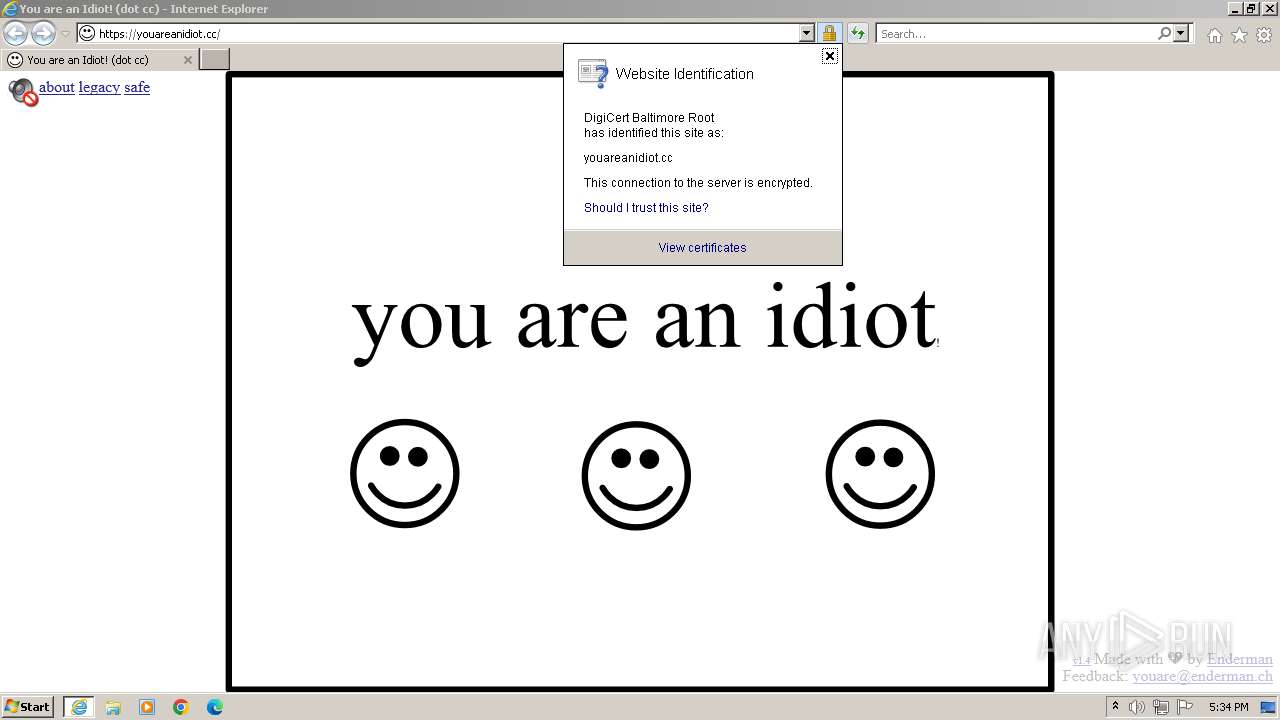Click the network tray icon
1280x720 pixels.
(x=1161, y=707)
